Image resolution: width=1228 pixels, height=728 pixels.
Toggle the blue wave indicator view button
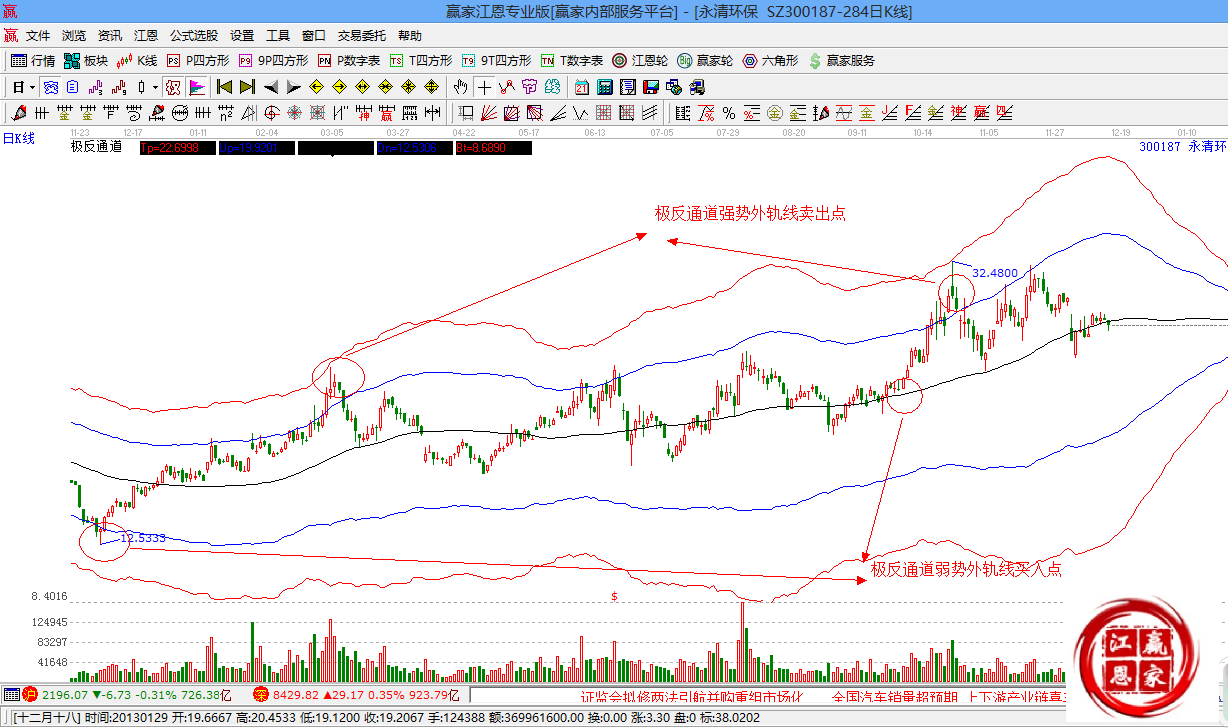49,87
